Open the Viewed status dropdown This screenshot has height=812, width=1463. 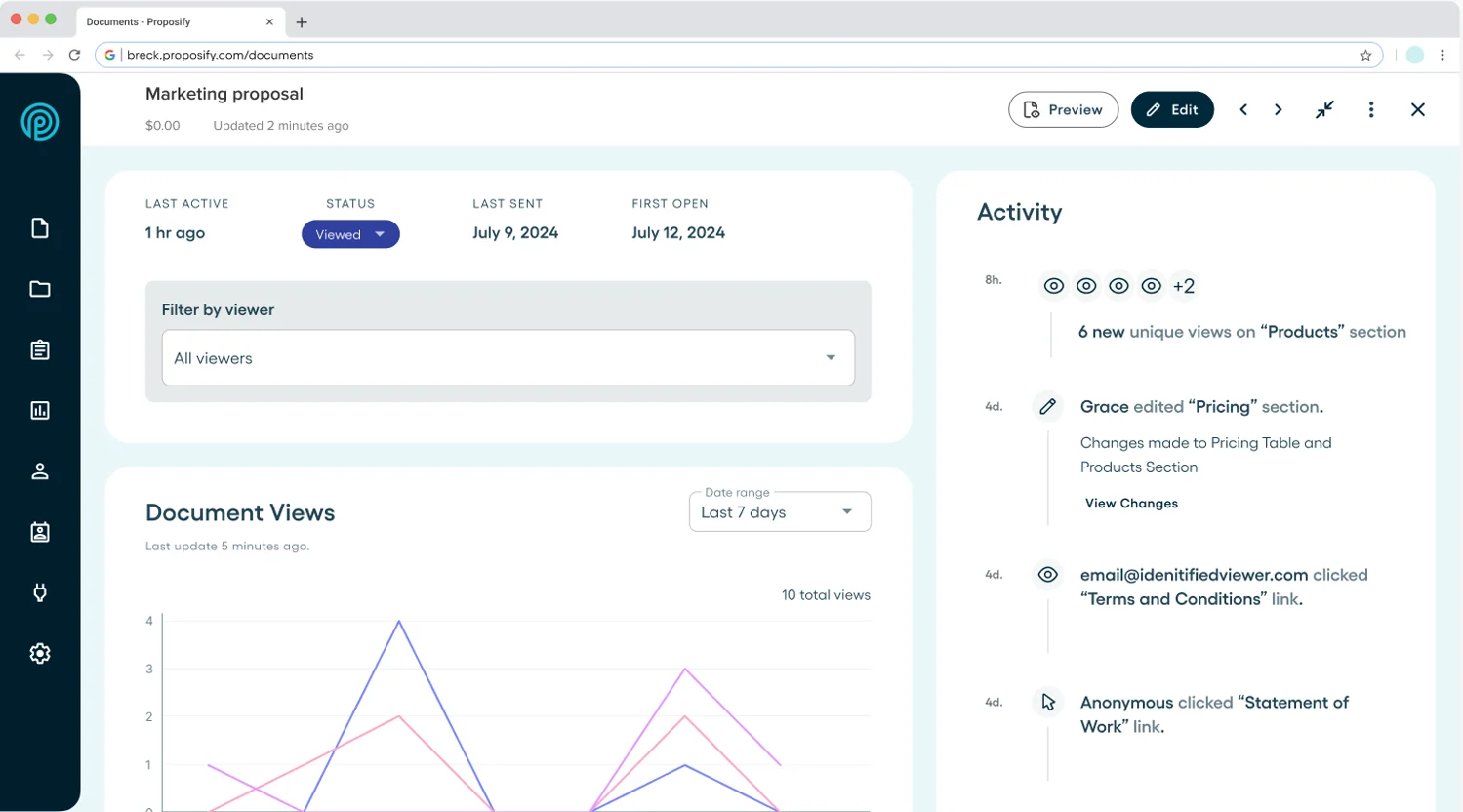point(350,234)
